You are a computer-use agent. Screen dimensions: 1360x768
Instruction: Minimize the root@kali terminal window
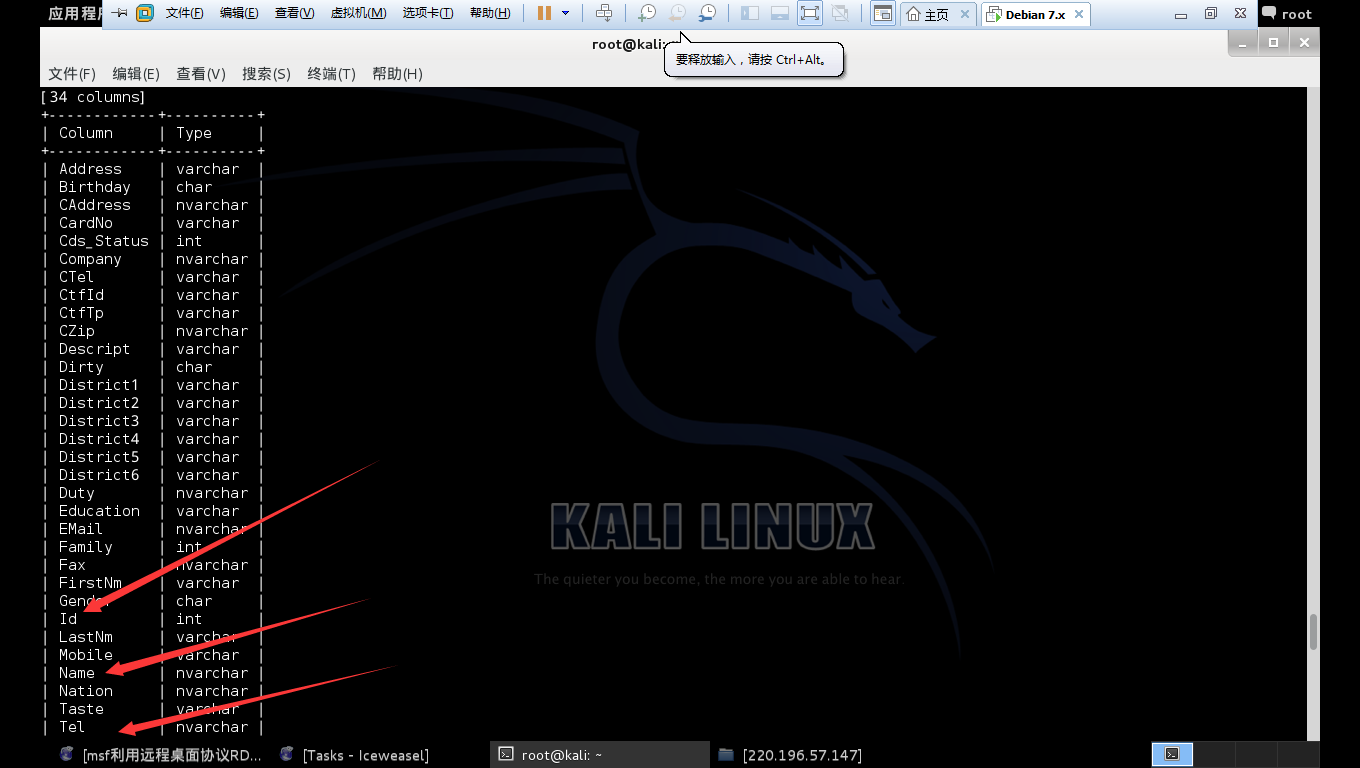(1243, 42)
